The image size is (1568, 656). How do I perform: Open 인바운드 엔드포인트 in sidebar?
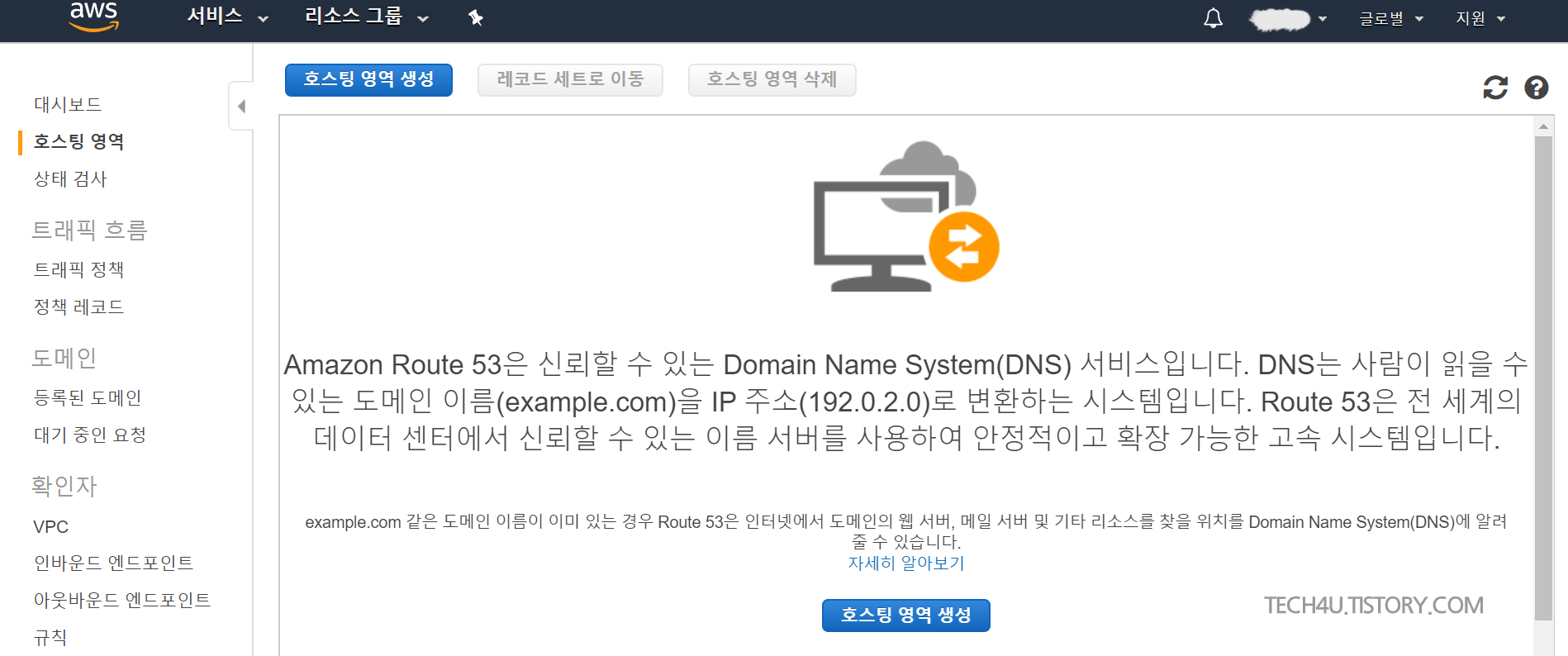click(113, 563)
